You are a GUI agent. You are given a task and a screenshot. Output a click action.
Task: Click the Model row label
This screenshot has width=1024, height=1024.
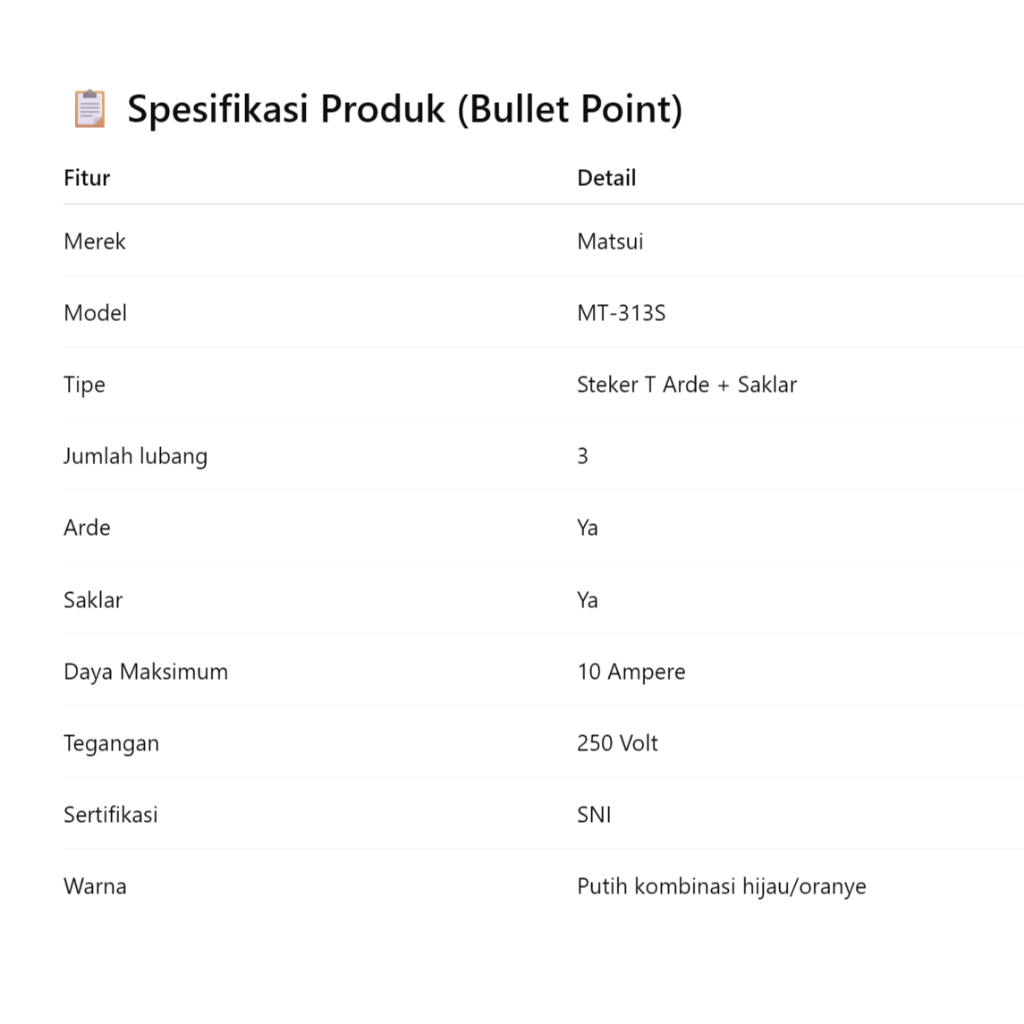pos(95,313)
